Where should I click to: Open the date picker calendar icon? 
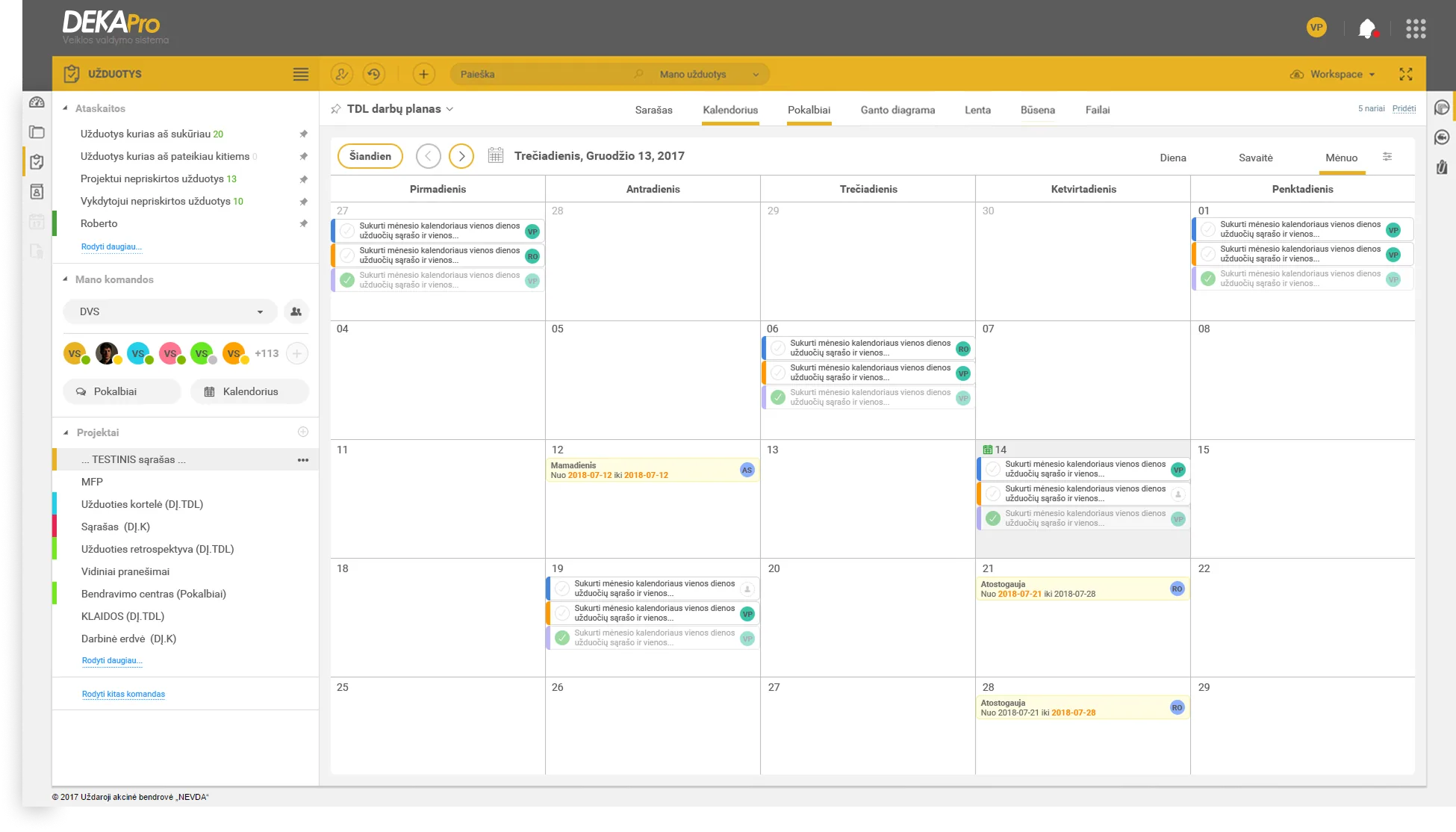tap(495, 155)
